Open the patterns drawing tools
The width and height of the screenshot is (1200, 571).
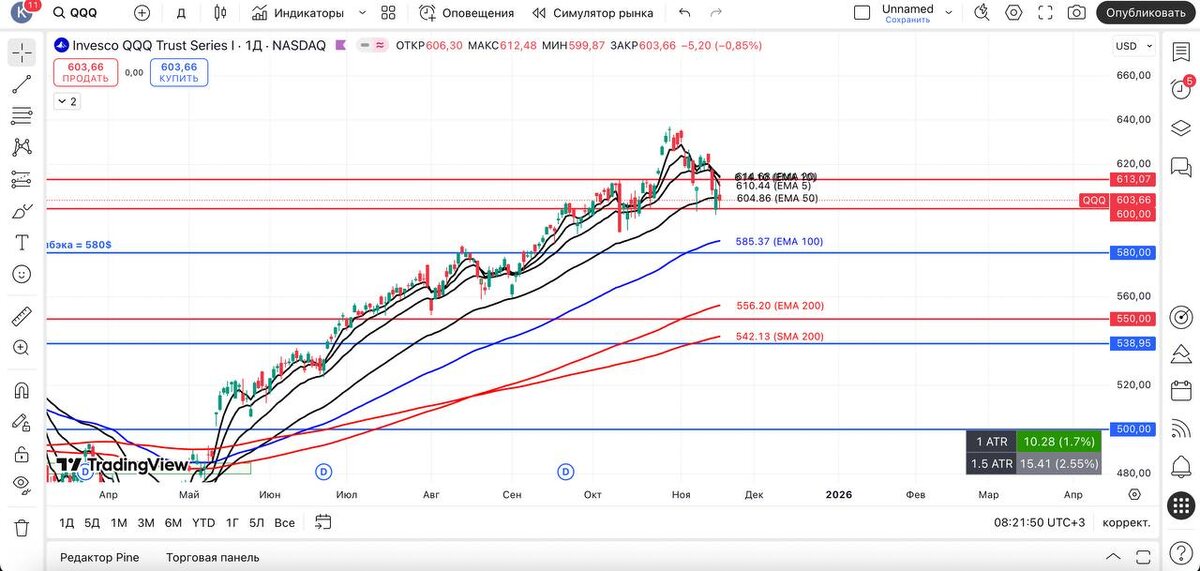tap(21, 148)
